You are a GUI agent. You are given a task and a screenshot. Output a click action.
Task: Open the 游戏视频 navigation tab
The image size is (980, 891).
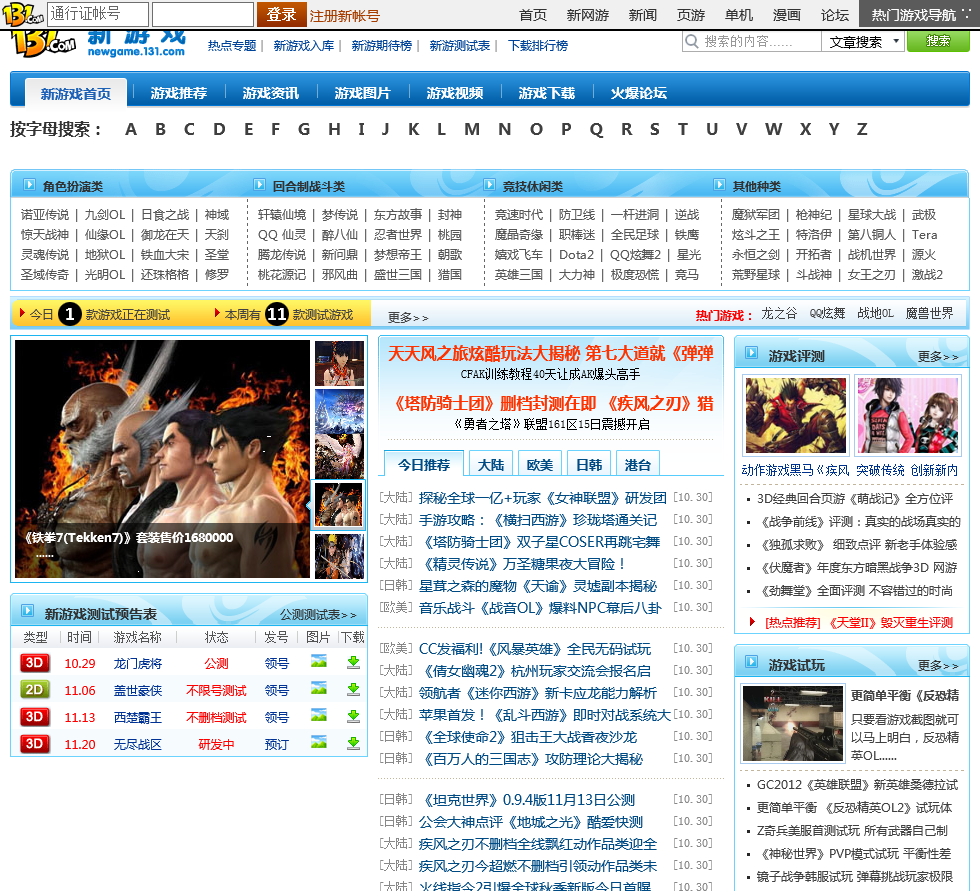pos(455,93)
